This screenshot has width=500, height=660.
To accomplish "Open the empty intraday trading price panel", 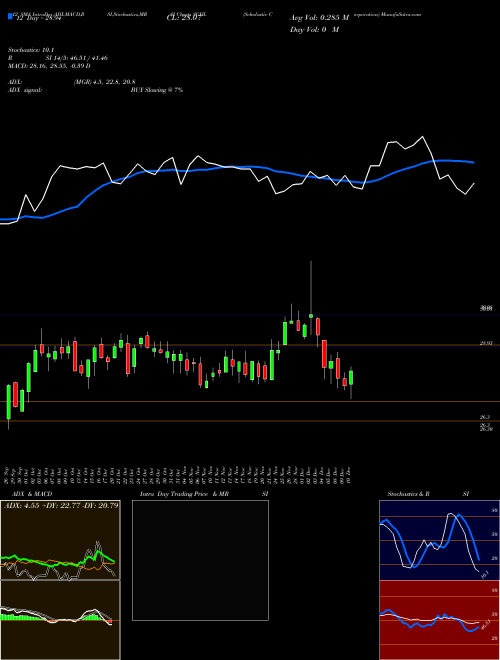I will tap(200, 560).
